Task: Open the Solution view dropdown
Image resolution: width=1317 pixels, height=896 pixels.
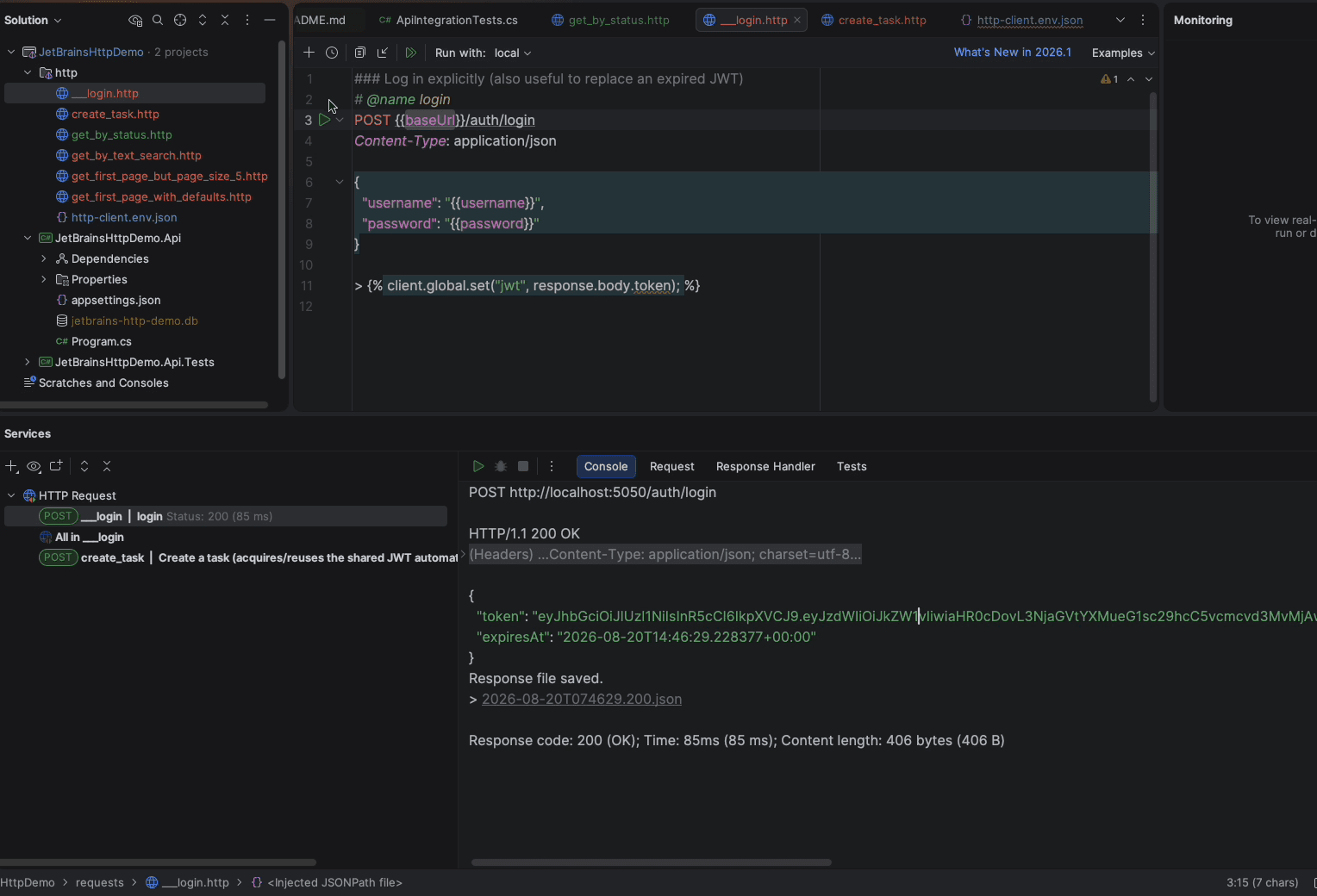Action: [33, 20]
